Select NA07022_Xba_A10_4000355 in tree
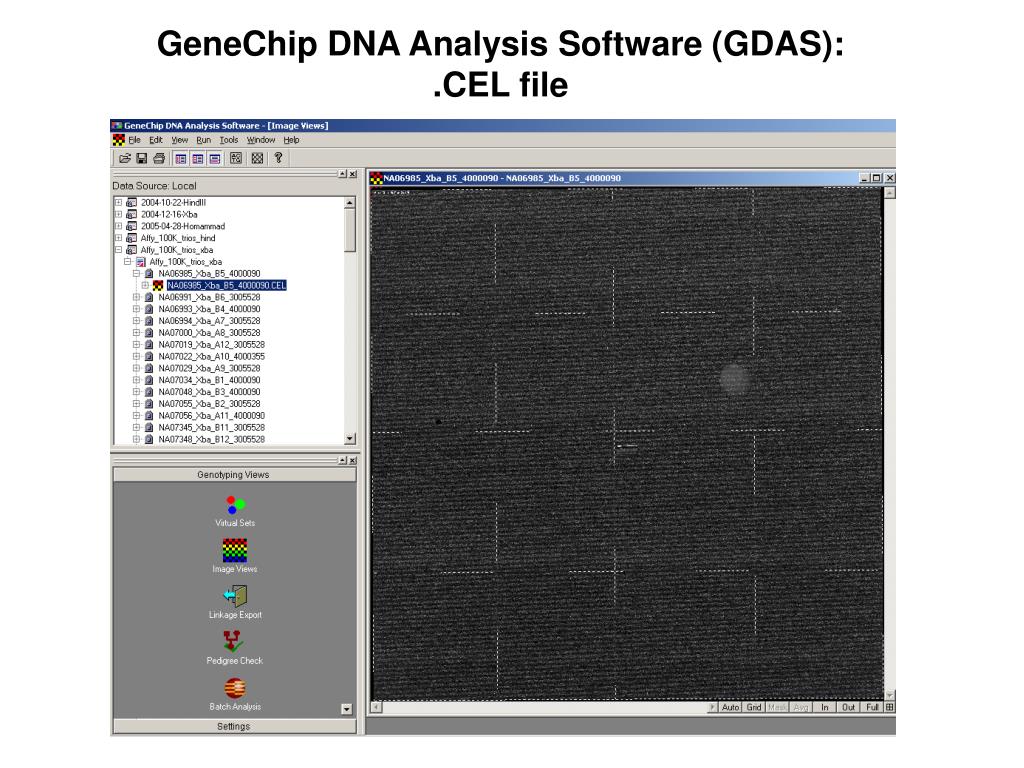1024x768 pixels. click(x=211, y=357)
